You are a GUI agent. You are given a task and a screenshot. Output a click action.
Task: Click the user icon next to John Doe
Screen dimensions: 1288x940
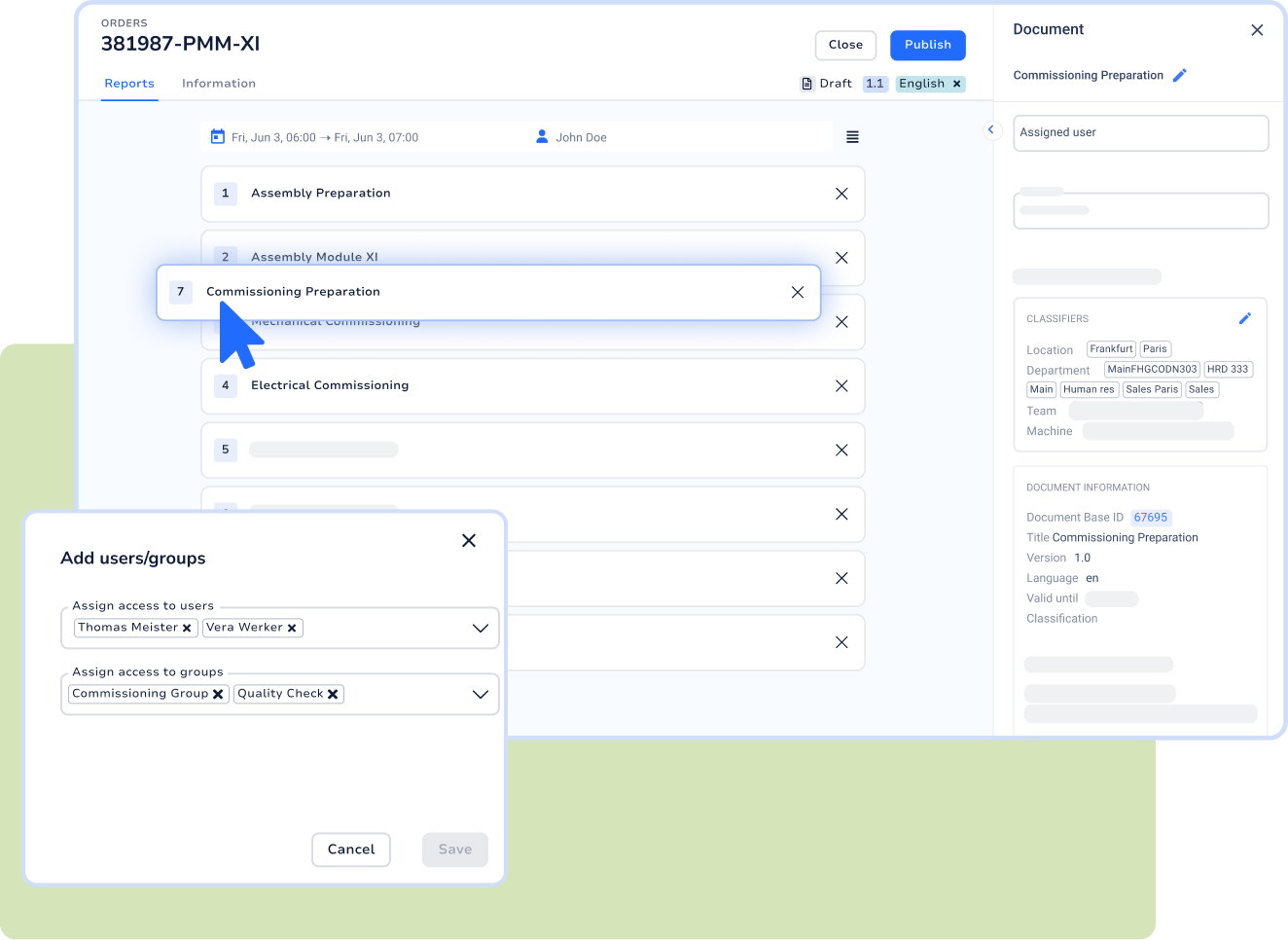pyautogui.click(x=542, y=136)
